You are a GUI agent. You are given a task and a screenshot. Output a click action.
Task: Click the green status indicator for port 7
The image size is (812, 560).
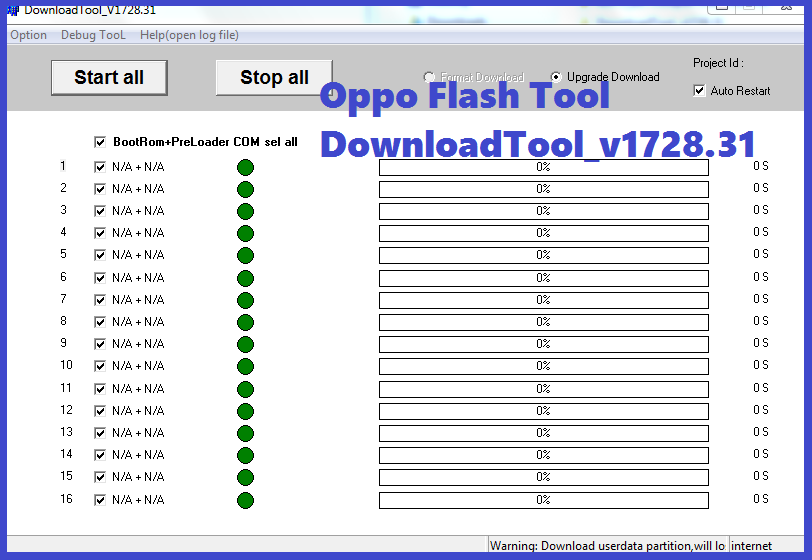[245, 300]
